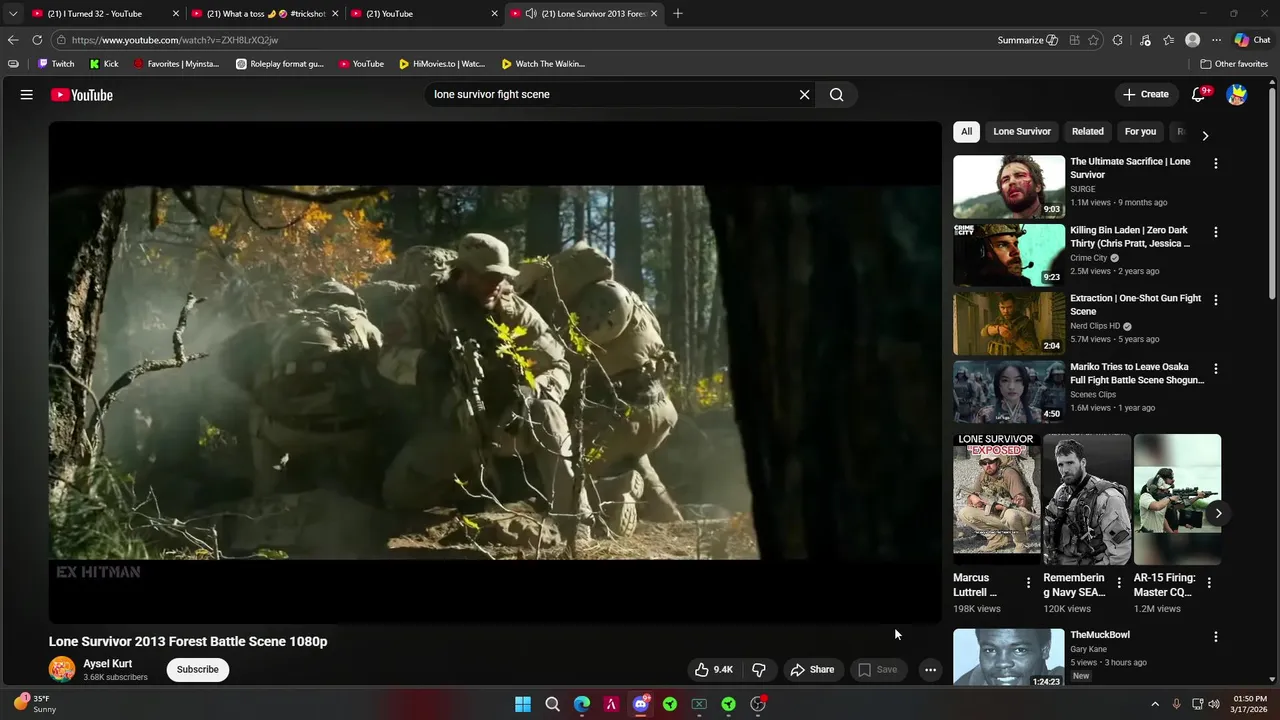Open options for The Ultimate Sacrifice video
The width and height of the screenshot is (1280, 720).
[x=1216, y=164]
